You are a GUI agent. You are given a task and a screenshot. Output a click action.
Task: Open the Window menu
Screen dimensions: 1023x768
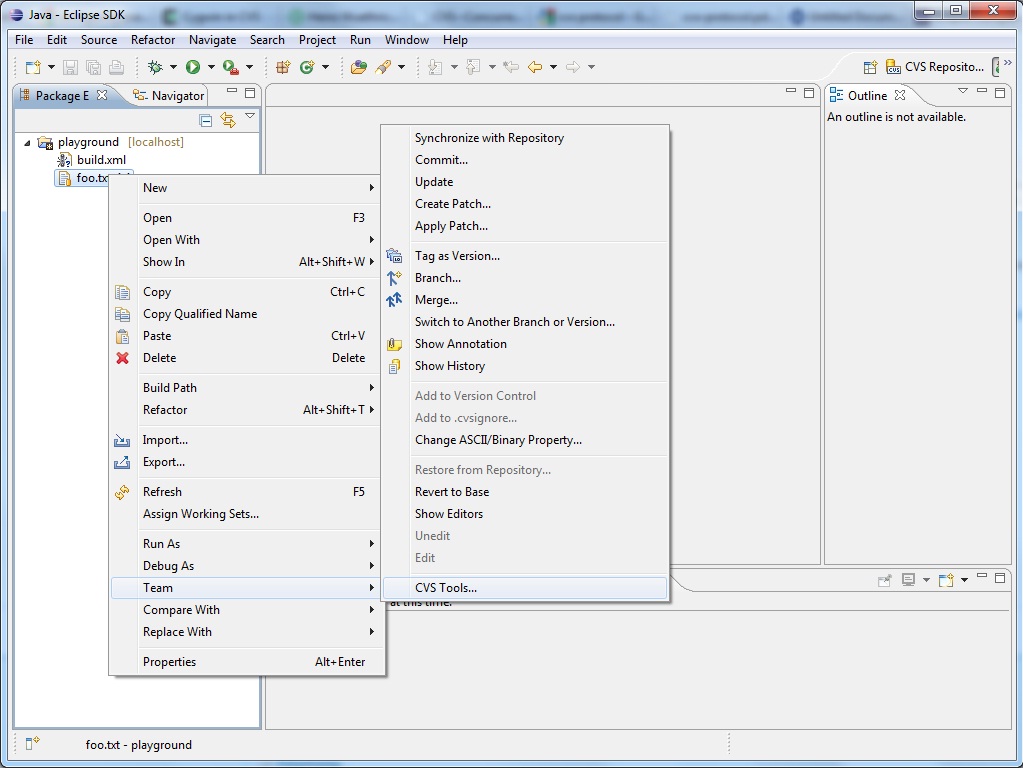(406, 40)
